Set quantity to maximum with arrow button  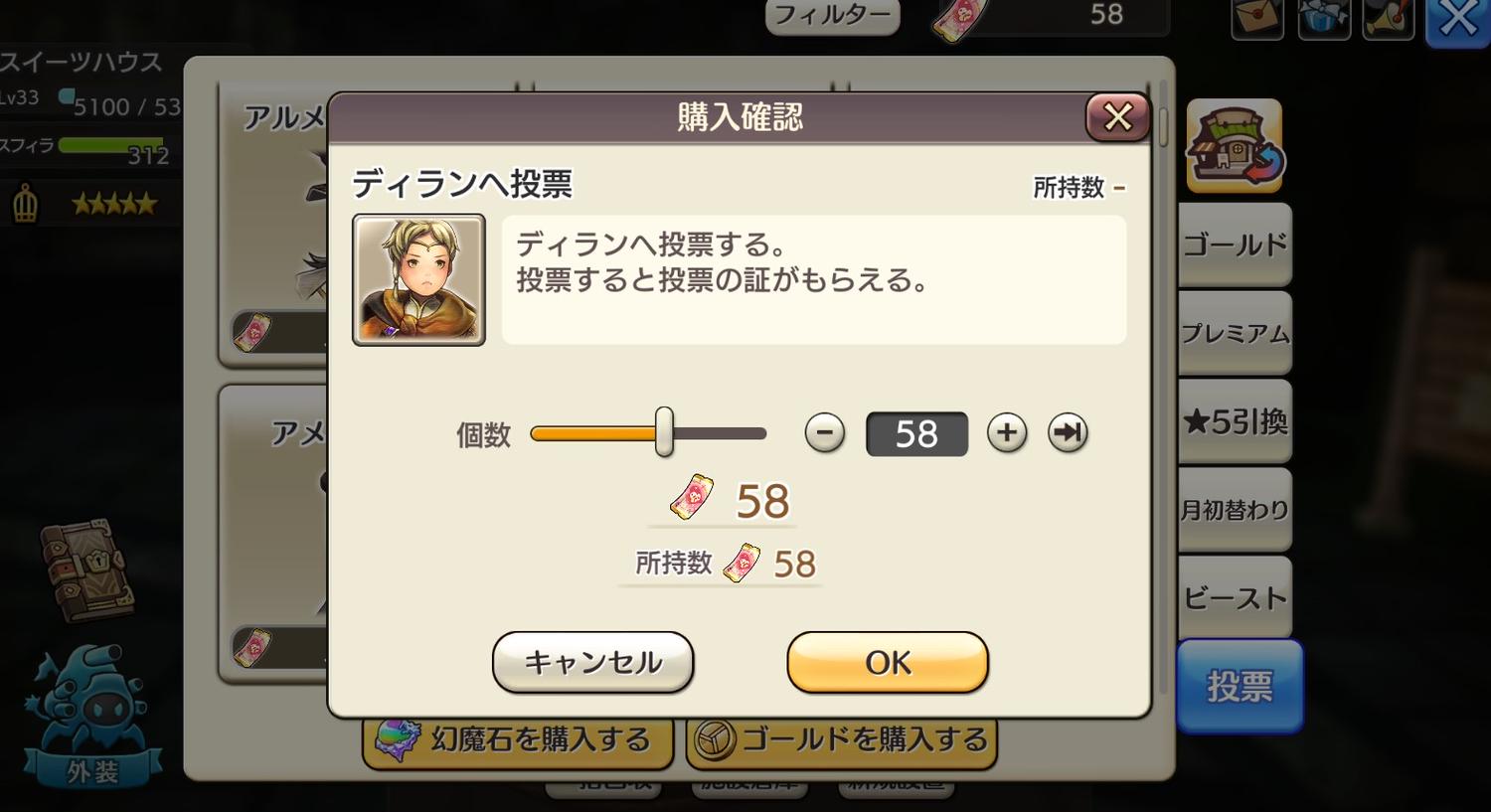coord(1068,433)
